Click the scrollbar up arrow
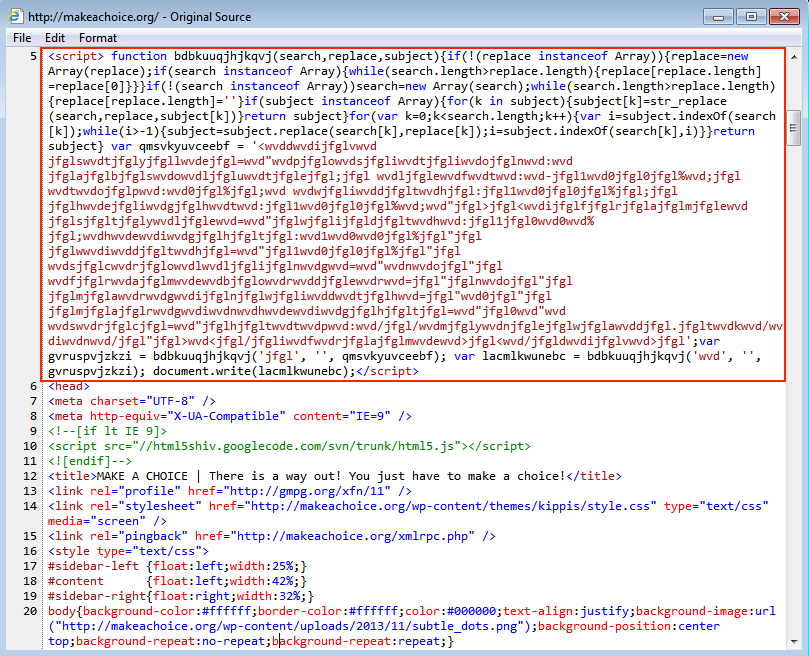 tap(794, 57)
